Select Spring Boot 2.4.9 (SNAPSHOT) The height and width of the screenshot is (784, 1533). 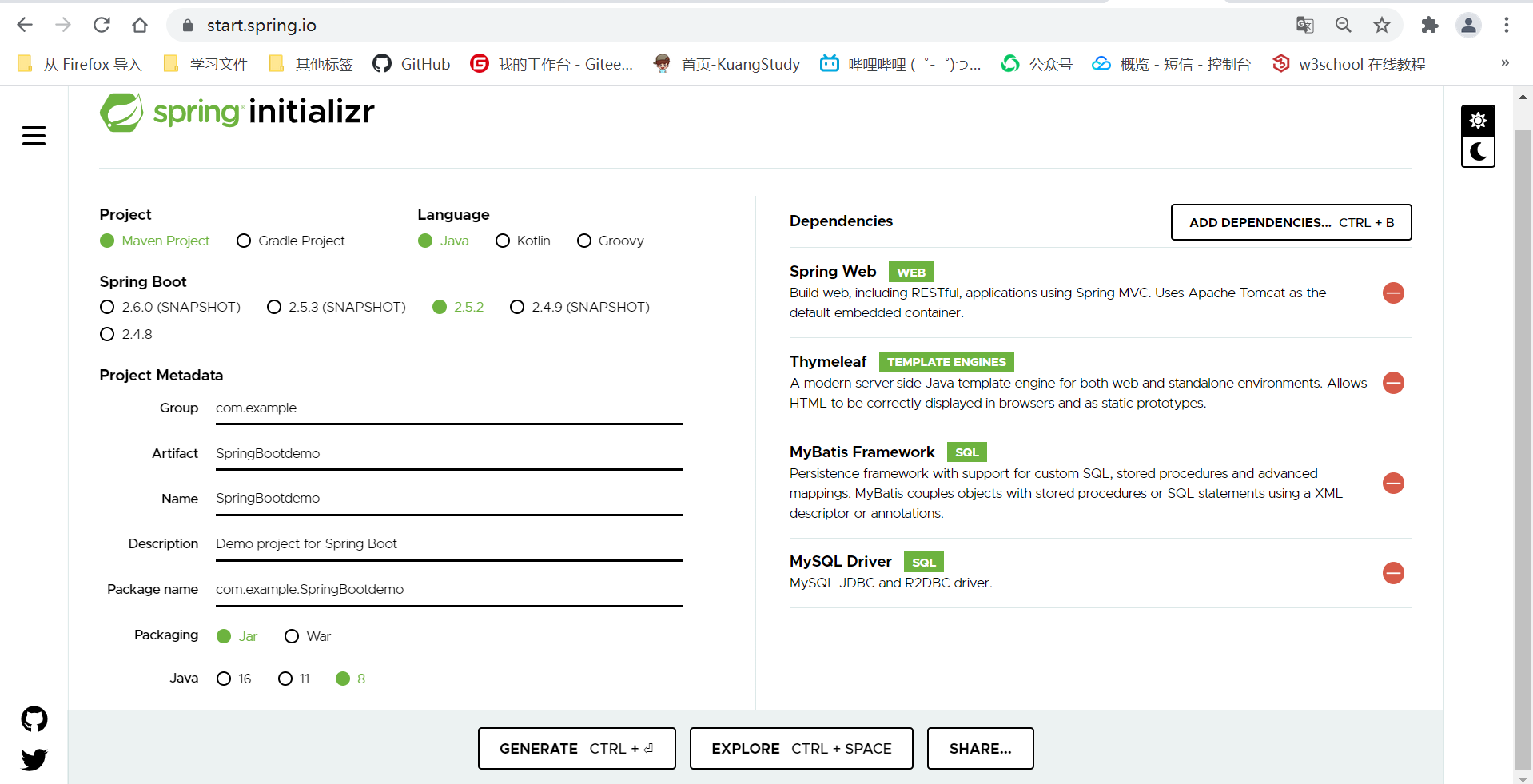coord(580,307)
